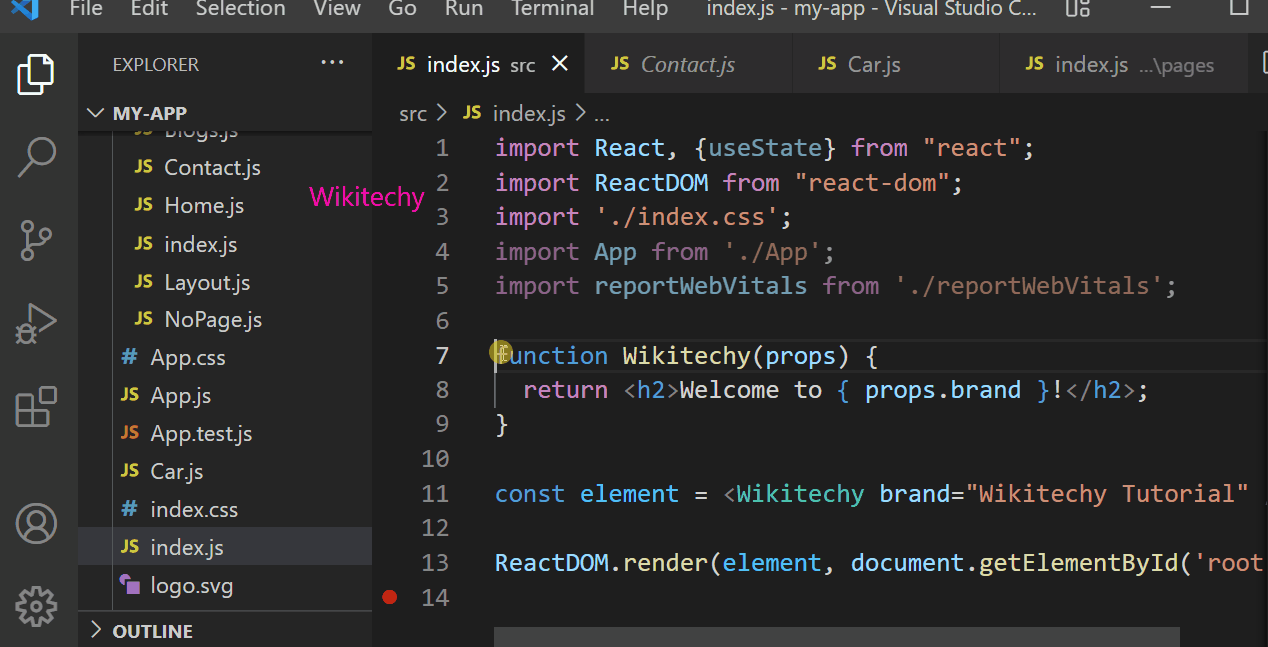Open the Run and Debug icon

pyautogui.click(x=36, y=323)
